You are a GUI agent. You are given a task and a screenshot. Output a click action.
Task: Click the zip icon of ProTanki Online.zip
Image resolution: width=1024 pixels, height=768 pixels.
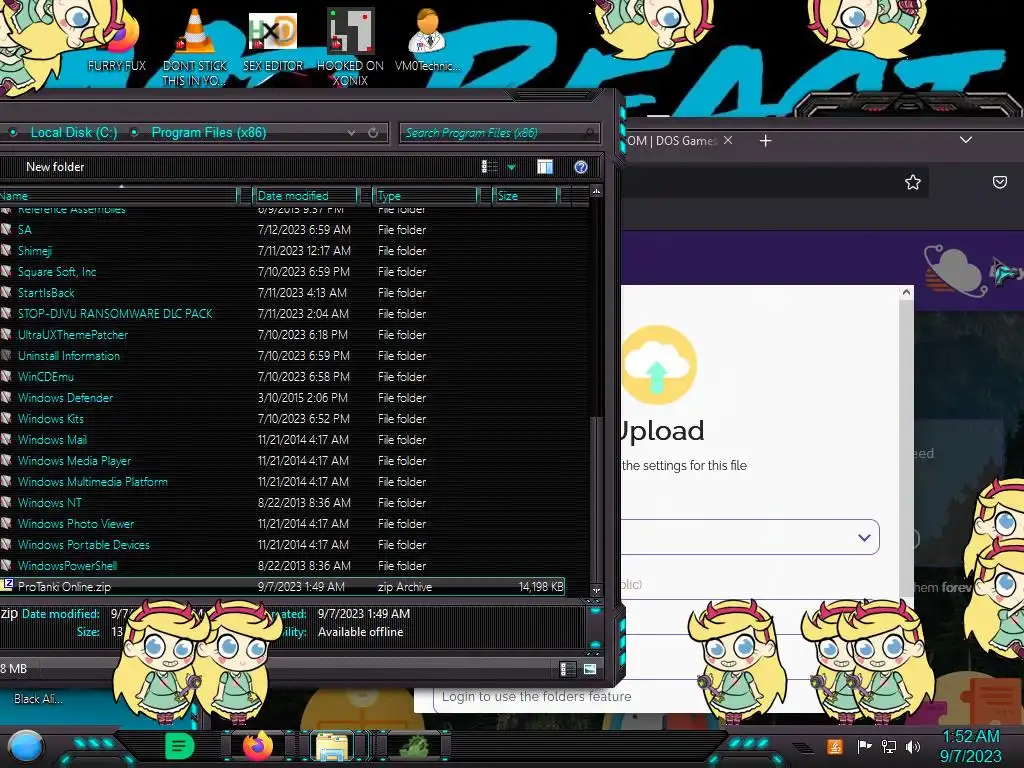coord(7,586)
